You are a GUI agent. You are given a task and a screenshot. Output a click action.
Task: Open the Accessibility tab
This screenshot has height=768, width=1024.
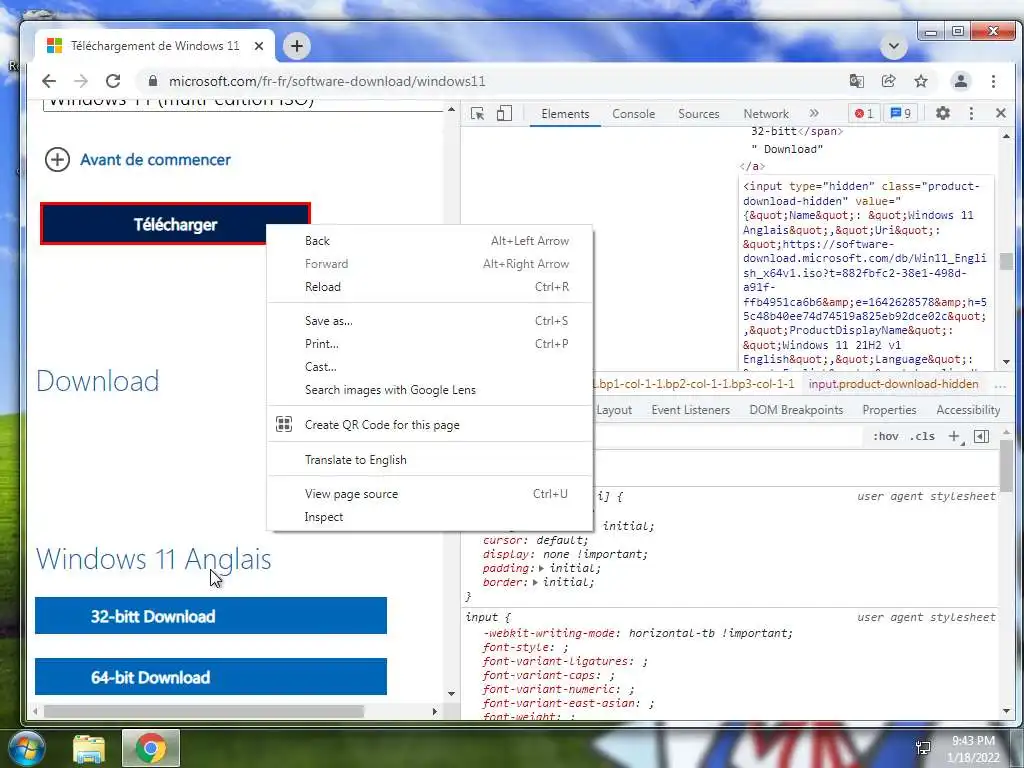click(x=968, y=409)
